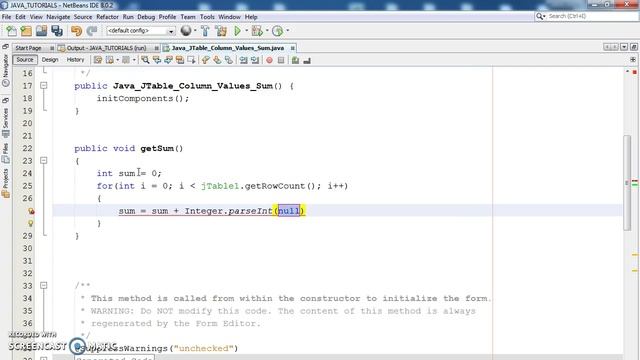Maximize the editor window via tab-bar icon

[x=633, y=47]
